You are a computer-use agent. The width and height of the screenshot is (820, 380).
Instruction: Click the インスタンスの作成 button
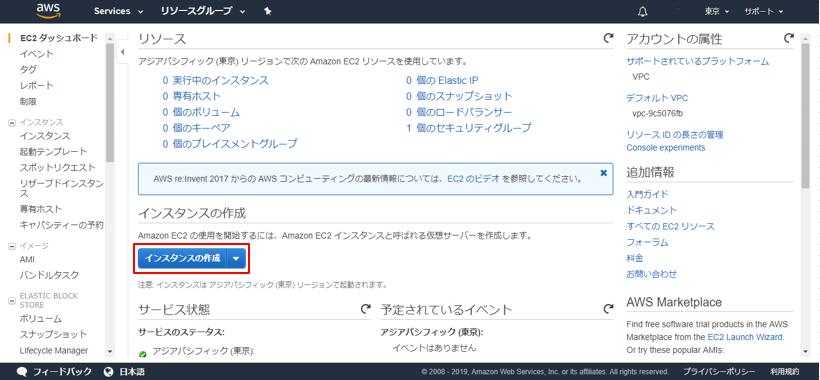click(x=182, y=258)
